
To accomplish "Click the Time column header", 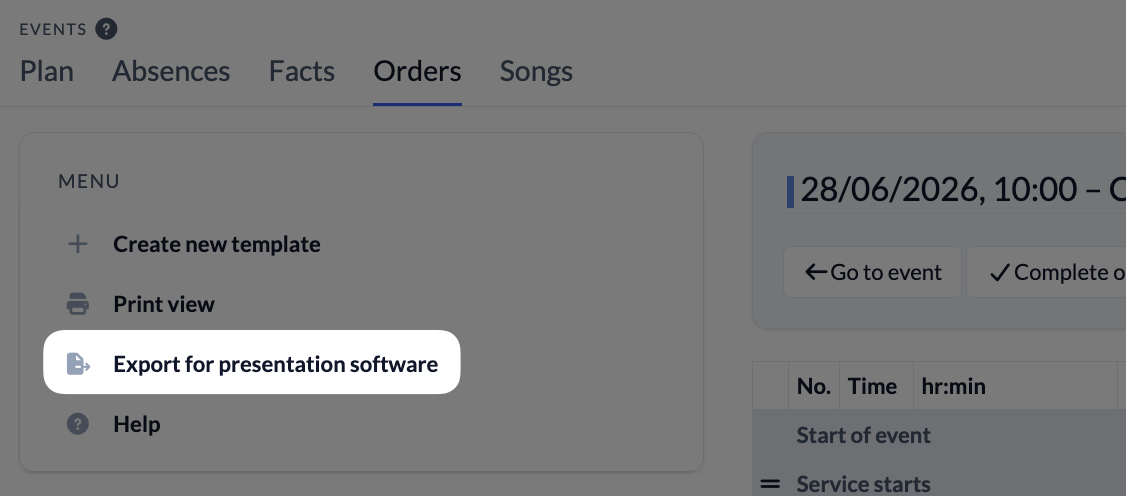I will pyautogui.click(x=872, y=386).
